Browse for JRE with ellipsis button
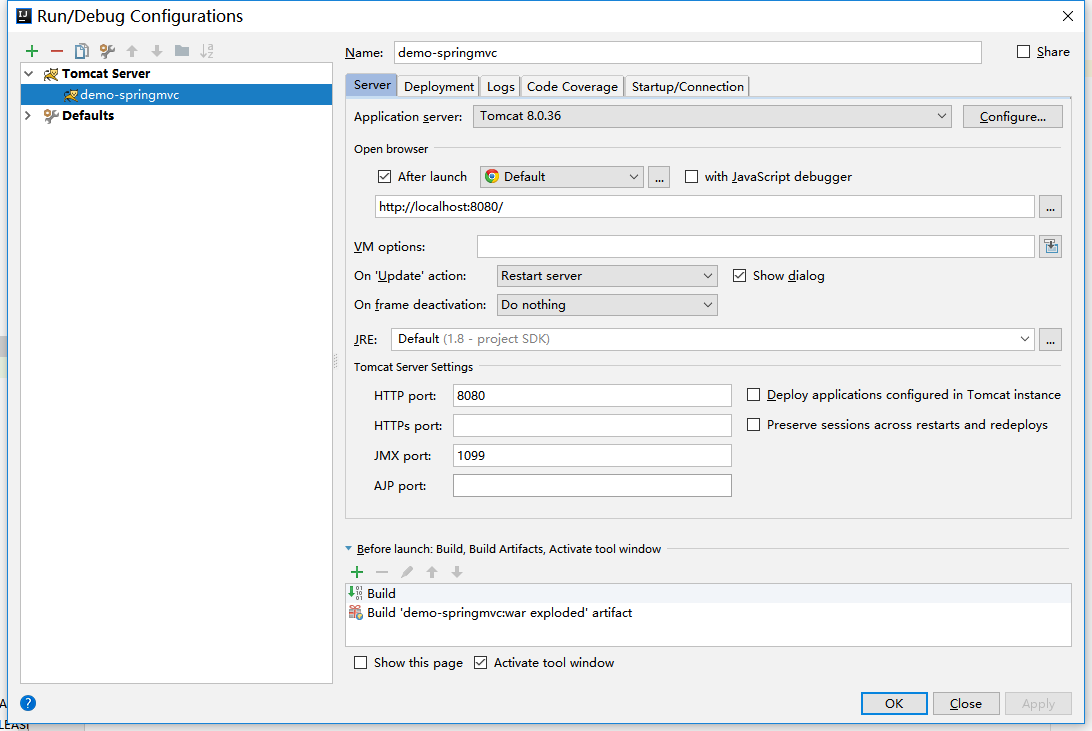This screenshot has height=731, width=1092. pos(1050,339)
